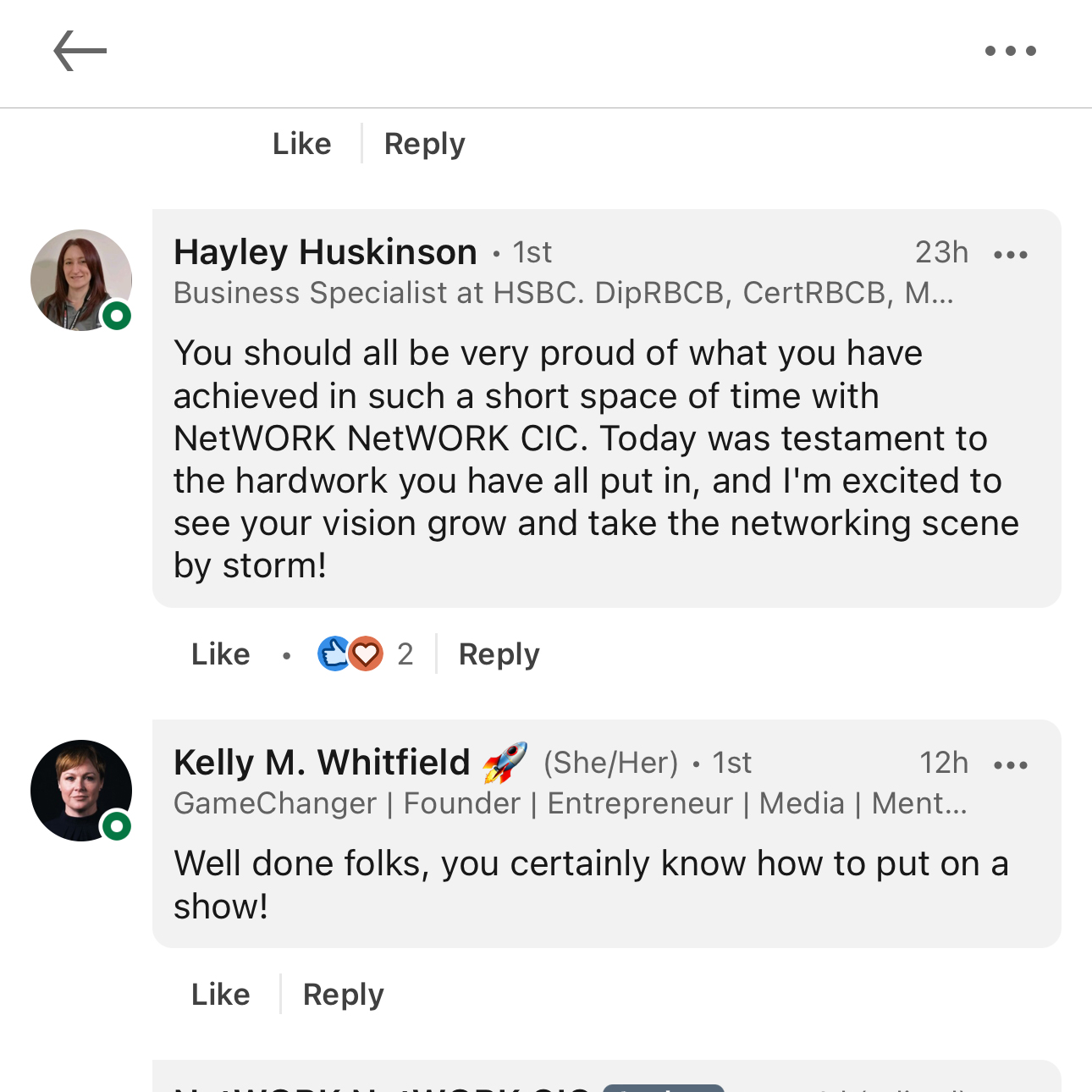Reply to Hayley Huskinson's comment
Image resolution: width=1092 pixels, height=1092 pixels.
[x=499, y=654]
